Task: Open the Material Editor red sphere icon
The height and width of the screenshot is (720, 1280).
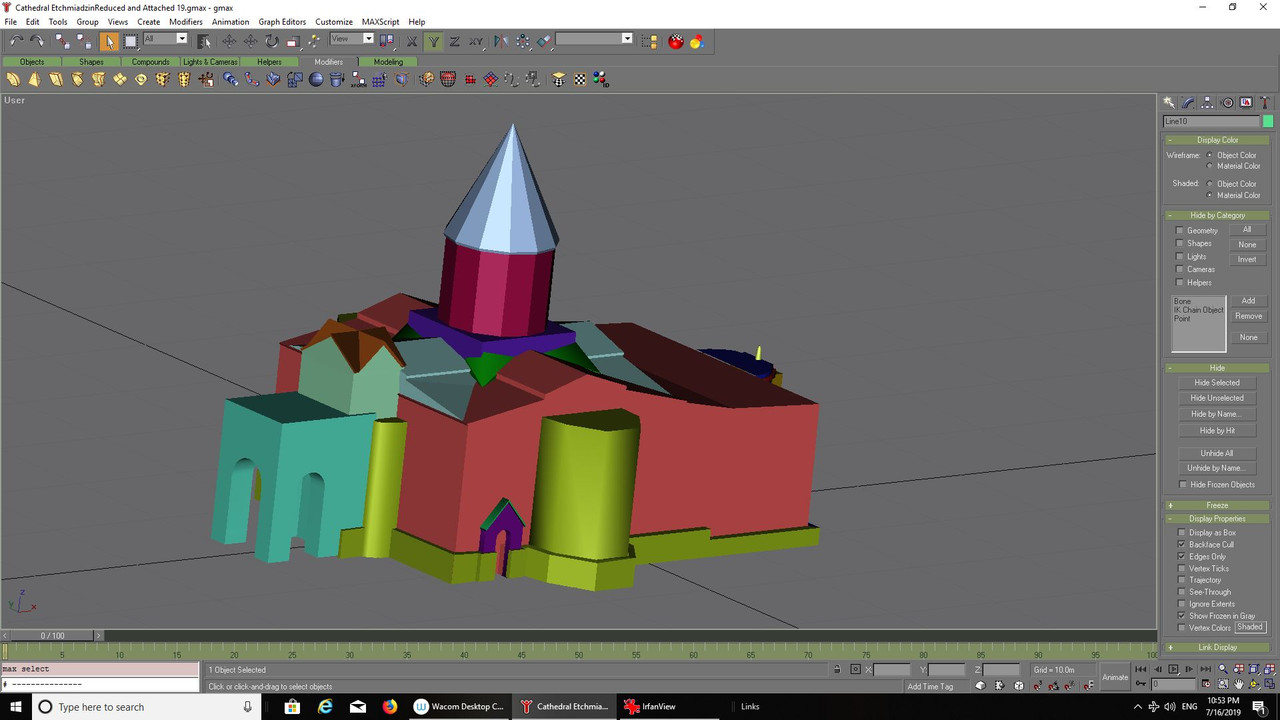Action: point(676,41)
